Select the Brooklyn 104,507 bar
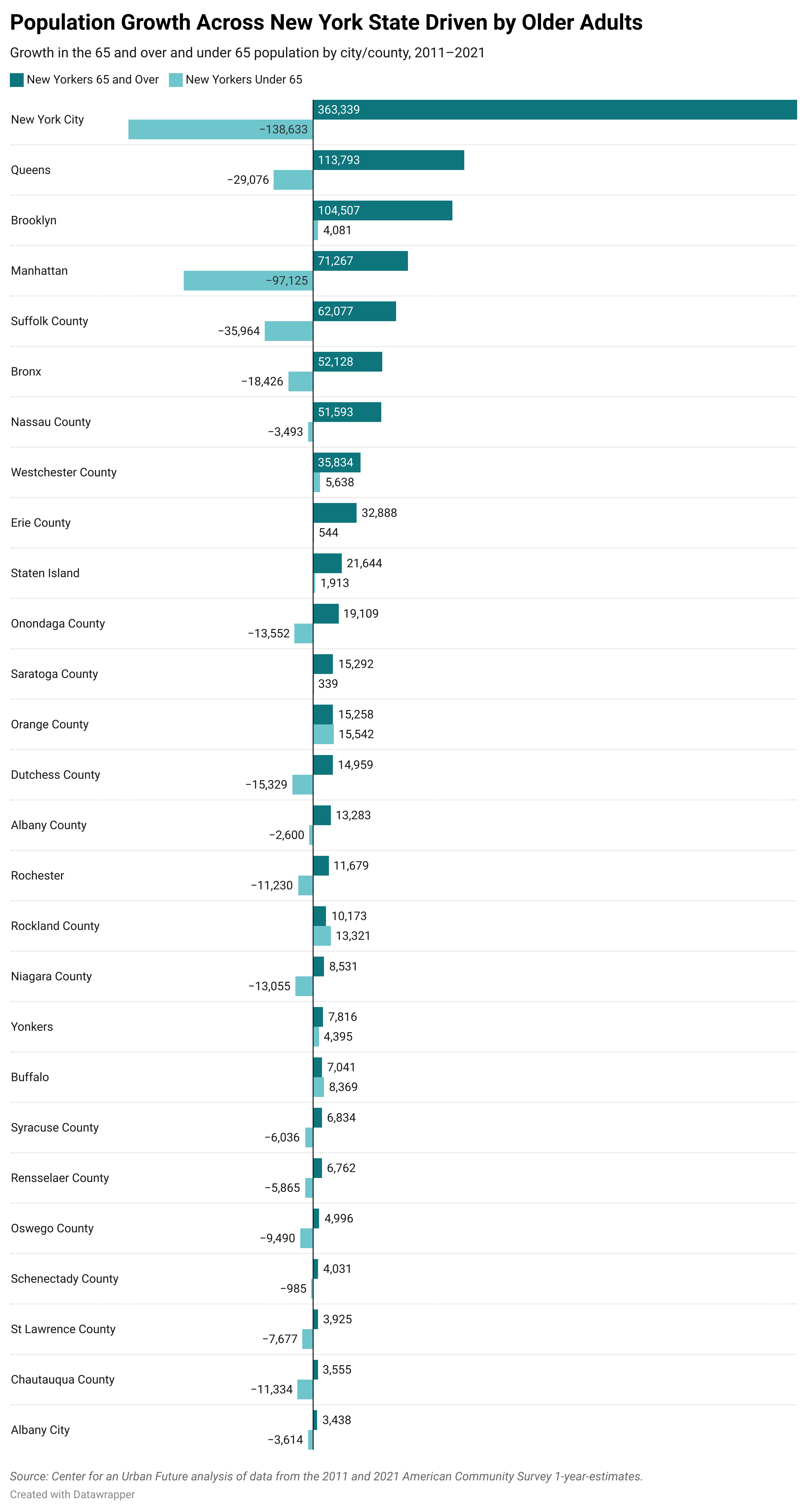Viewport: 808px width, 1512px height. (x=383, y=211)
